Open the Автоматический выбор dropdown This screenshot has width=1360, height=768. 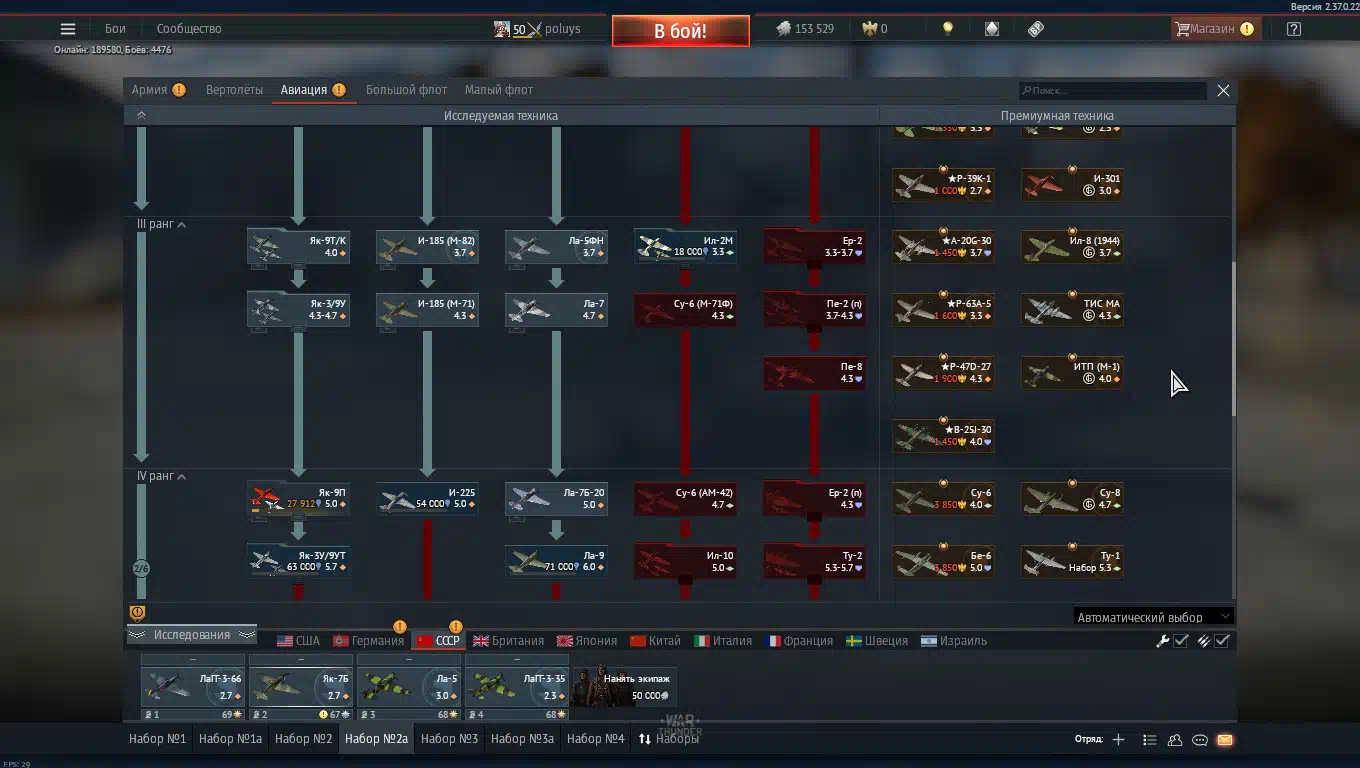pyautogui.click(x=1153, y=617)
